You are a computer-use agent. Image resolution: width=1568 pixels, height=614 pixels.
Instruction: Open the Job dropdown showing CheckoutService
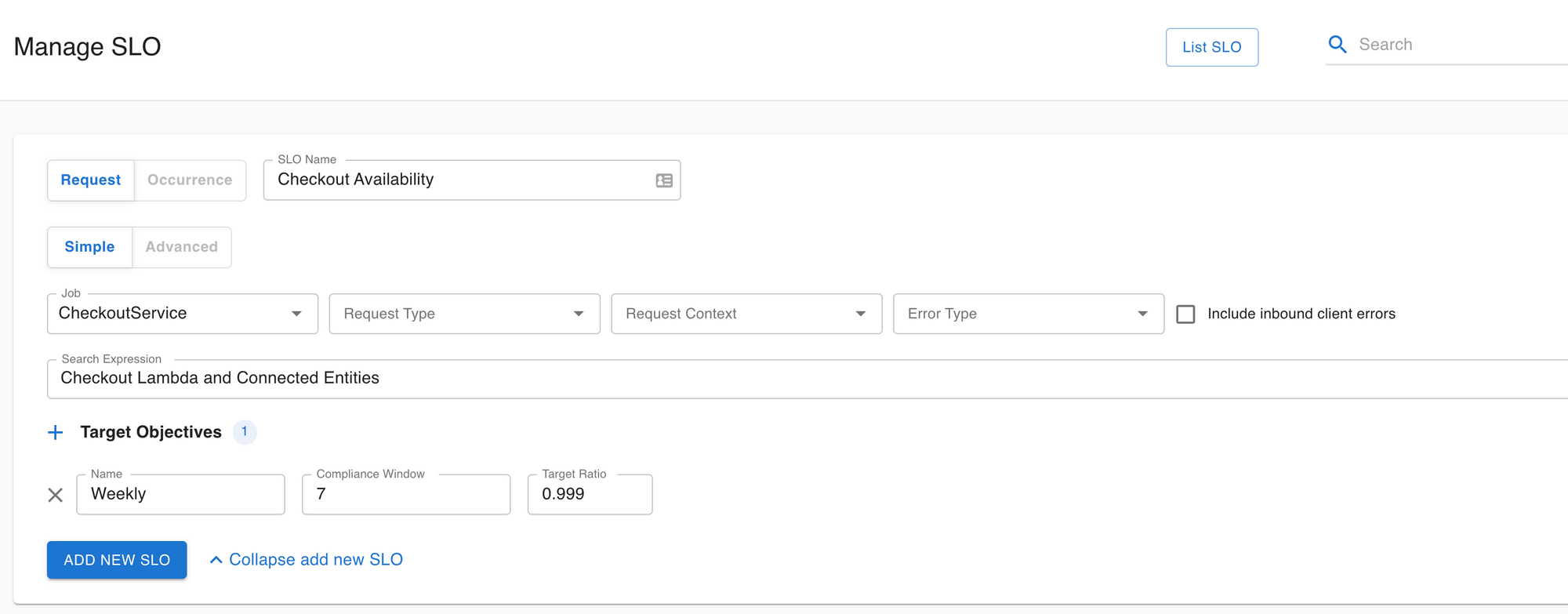tap(182, 314)
